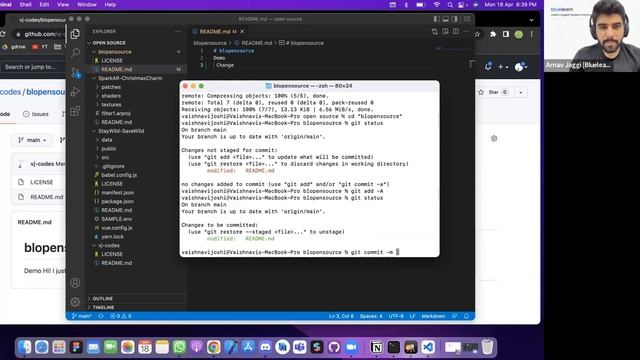Click Spaces: 4 indentation in status bar
Screen dimensions: 640x360
(371, 316)
